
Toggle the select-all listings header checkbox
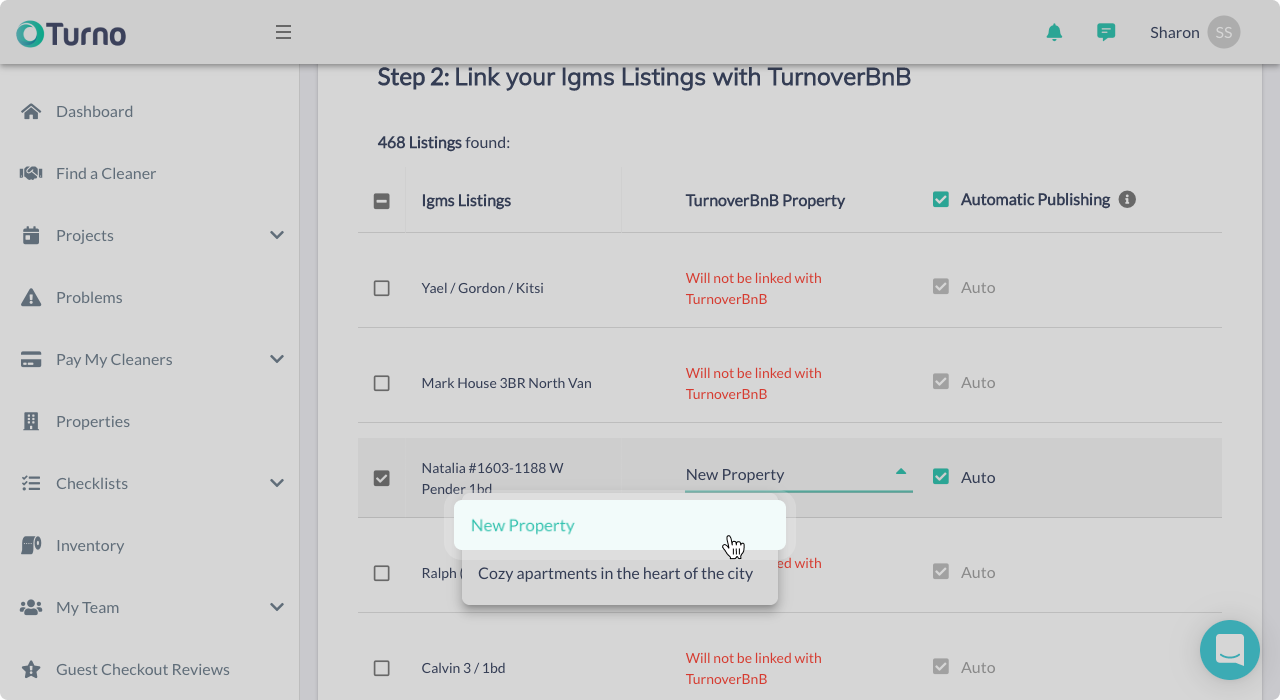coord(381,201)
